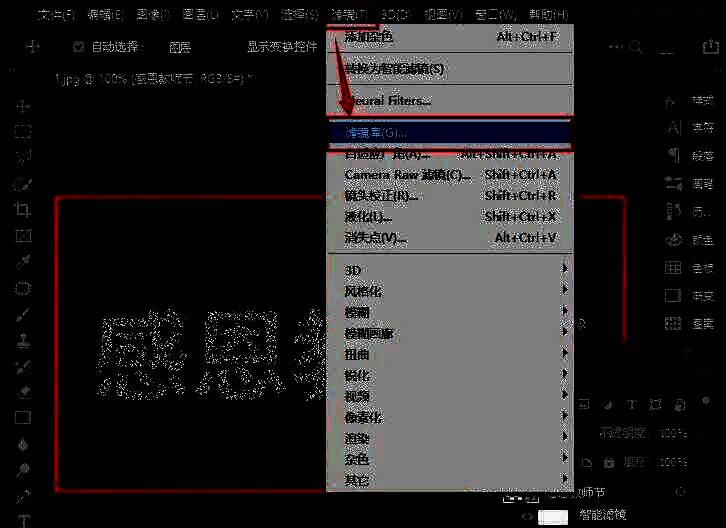
Task: Toggle the layer filter switch
Action: click(x=706, y=400)
